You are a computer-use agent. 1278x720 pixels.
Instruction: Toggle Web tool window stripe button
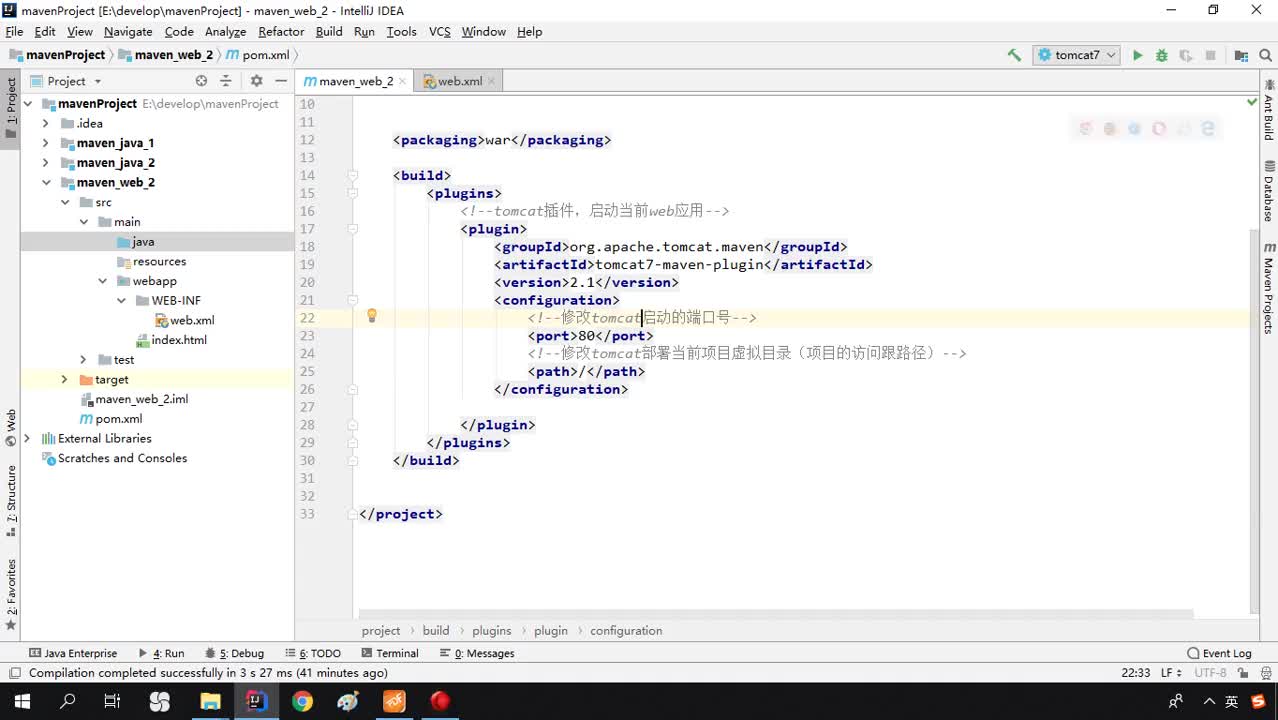click(11, 427)
